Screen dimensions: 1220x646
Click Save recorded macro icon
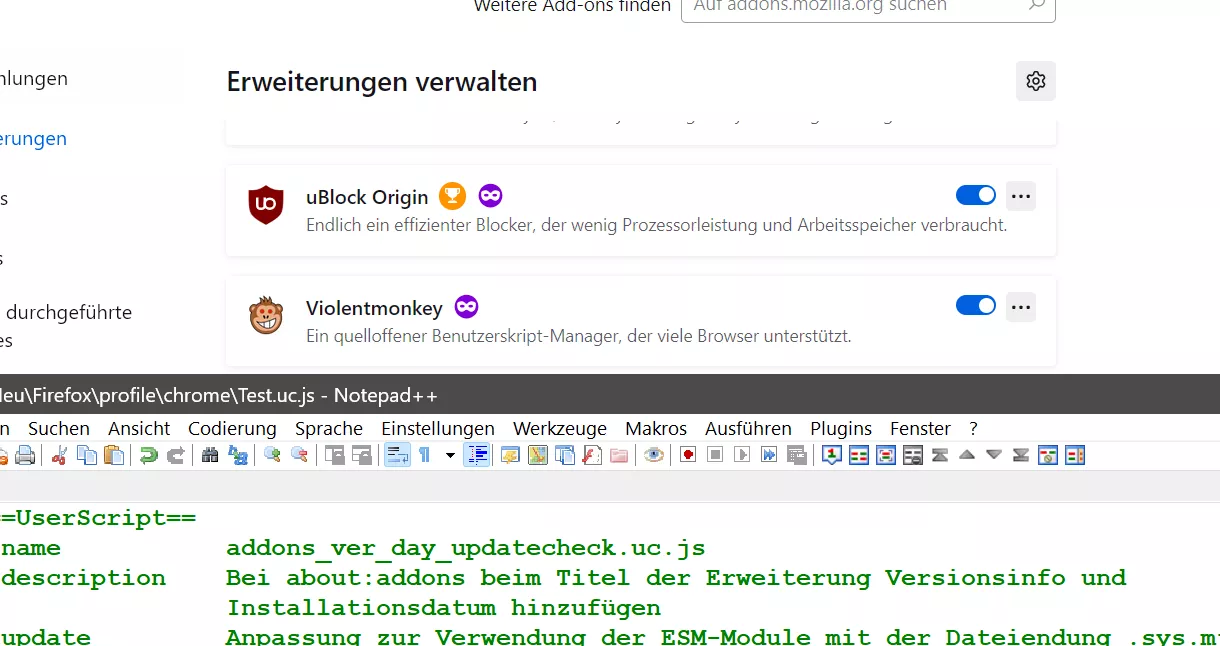pos(796,455)
